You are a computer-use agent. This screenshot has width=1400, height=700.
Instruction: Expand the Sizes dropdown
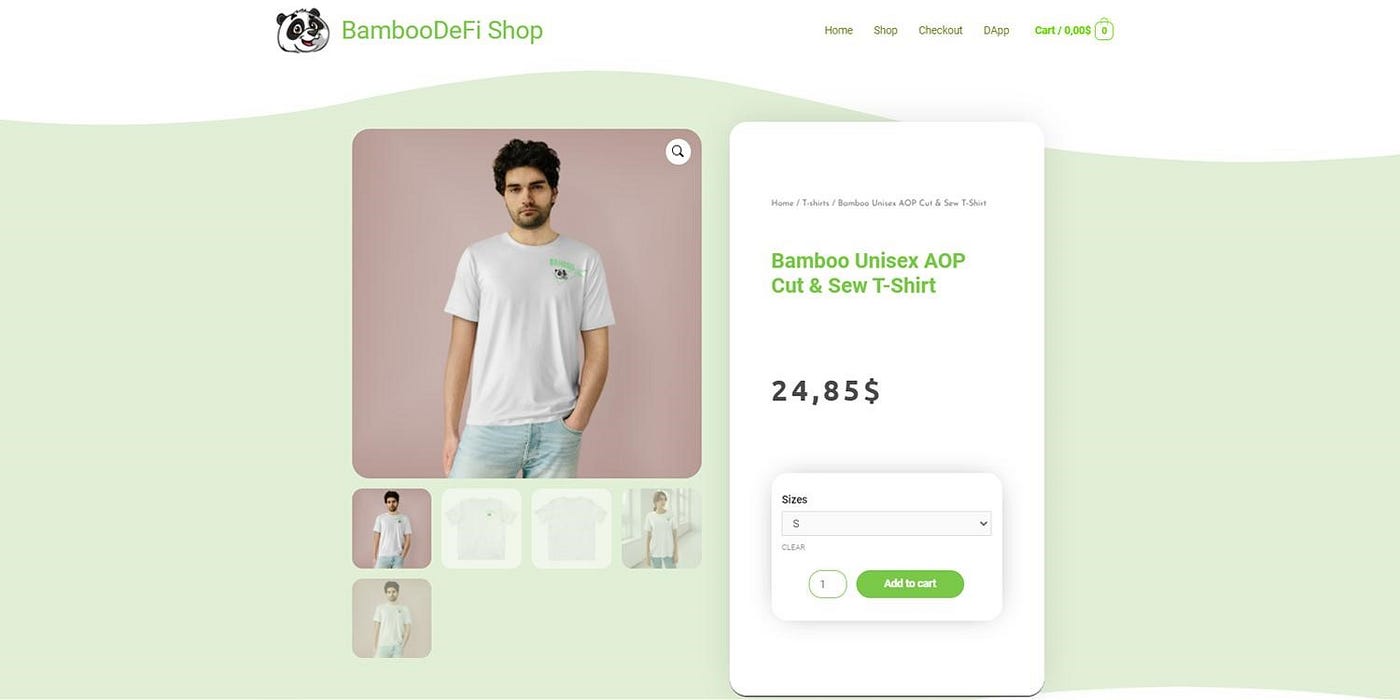click(x=886, y=524)
